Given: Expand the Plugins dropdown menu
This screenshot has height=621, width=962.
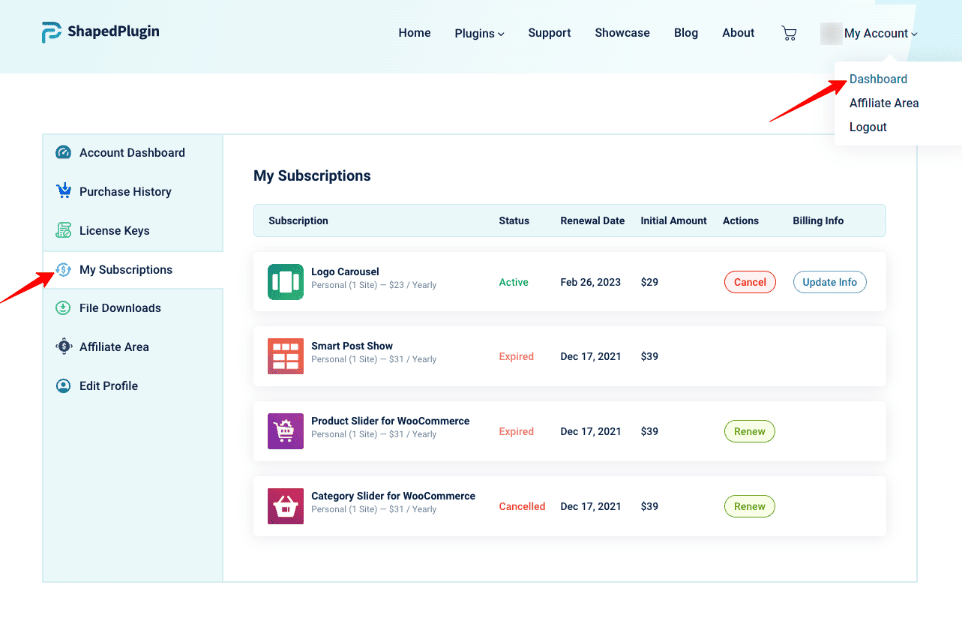Looking at the screenshot, I should [x=479, y=33].
